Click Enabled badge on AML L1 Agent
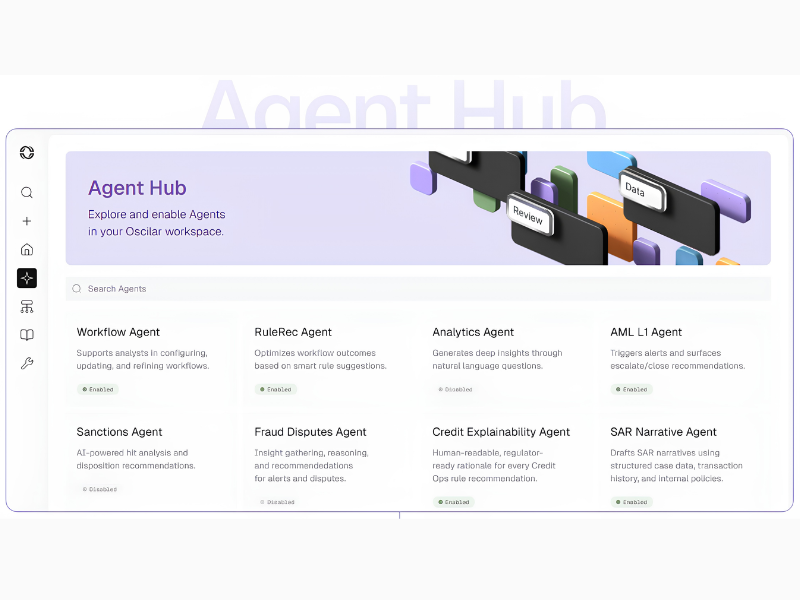Image resolution: width=800 pixels, height=600 pixels. pos(632,389)
